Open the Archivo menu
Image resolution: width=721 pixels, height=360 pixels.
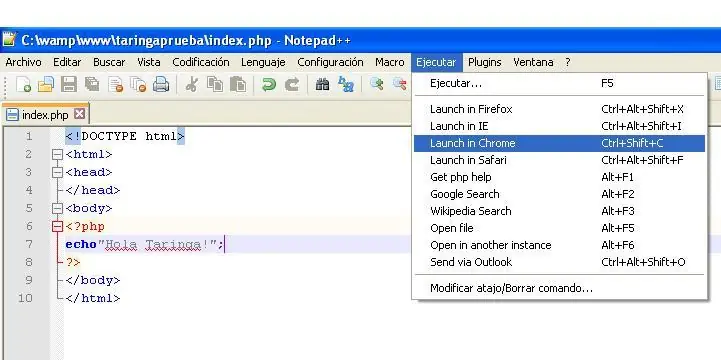[x=23, y=63]
